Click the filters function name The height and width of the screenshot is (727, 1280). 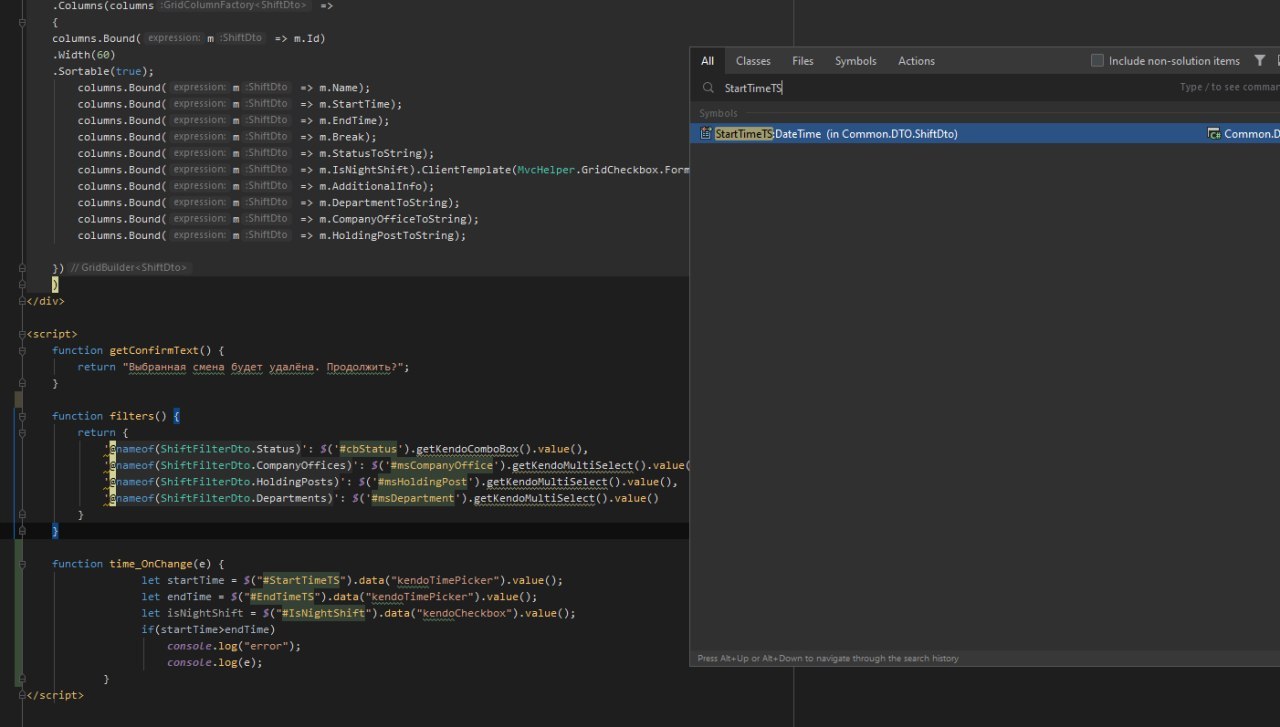[x=131, y=416]
